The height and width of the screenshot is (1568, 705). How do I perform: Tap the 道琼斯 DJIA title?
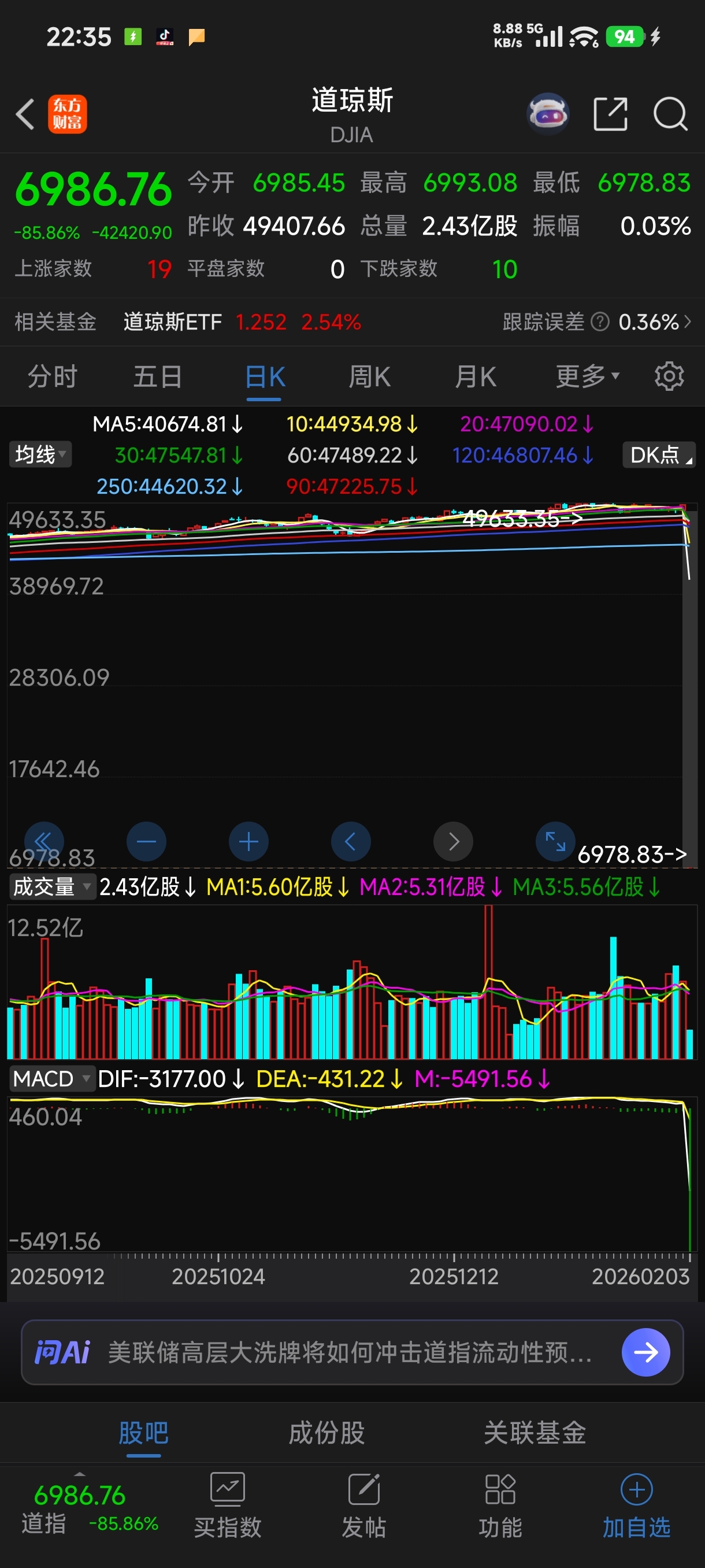point(352,114)
